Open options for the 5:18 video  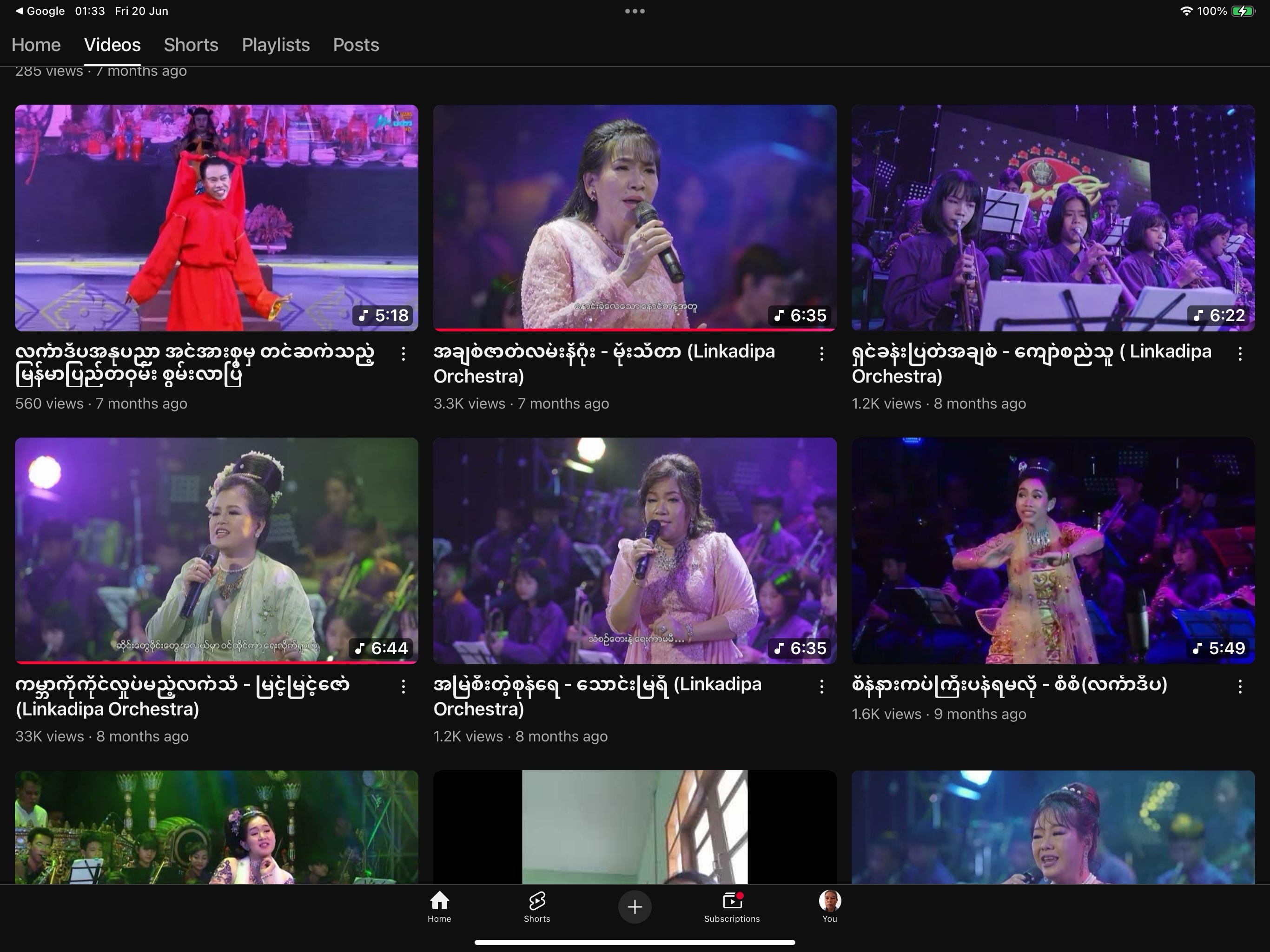tap(403, 354)
